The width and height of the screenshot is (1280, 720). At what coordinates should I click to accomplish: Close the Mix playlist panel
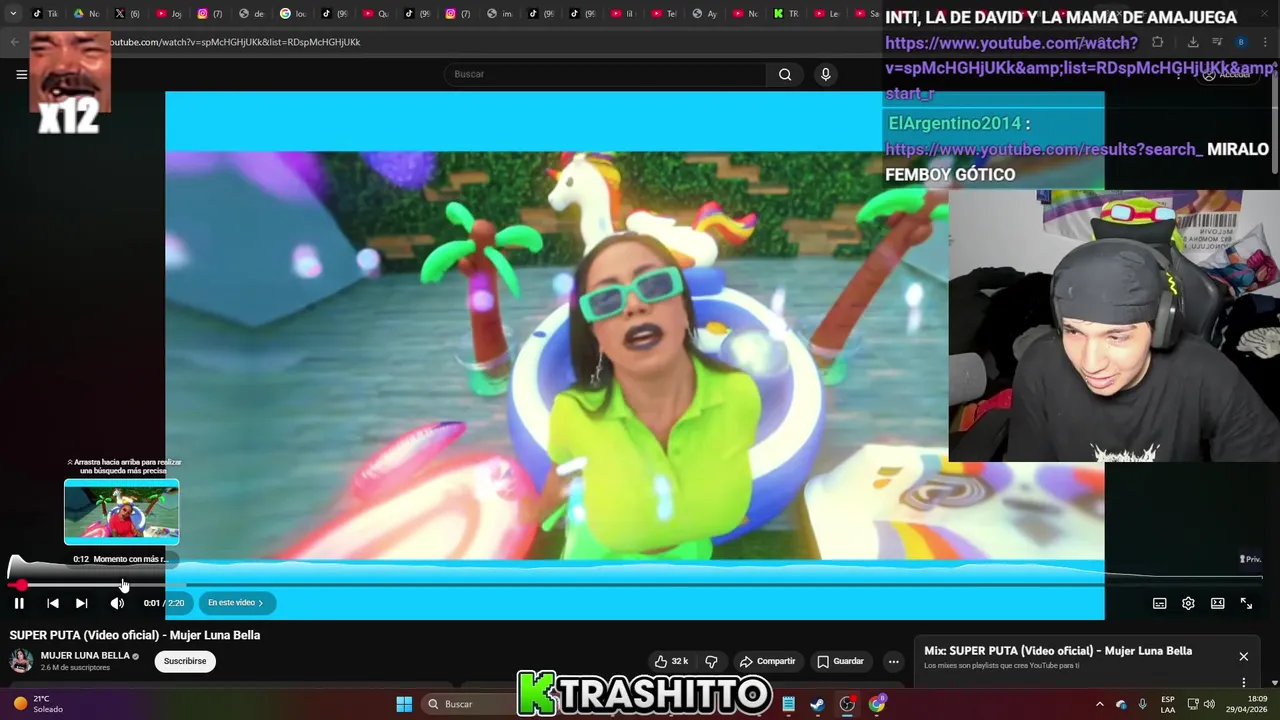(1243, 656)
